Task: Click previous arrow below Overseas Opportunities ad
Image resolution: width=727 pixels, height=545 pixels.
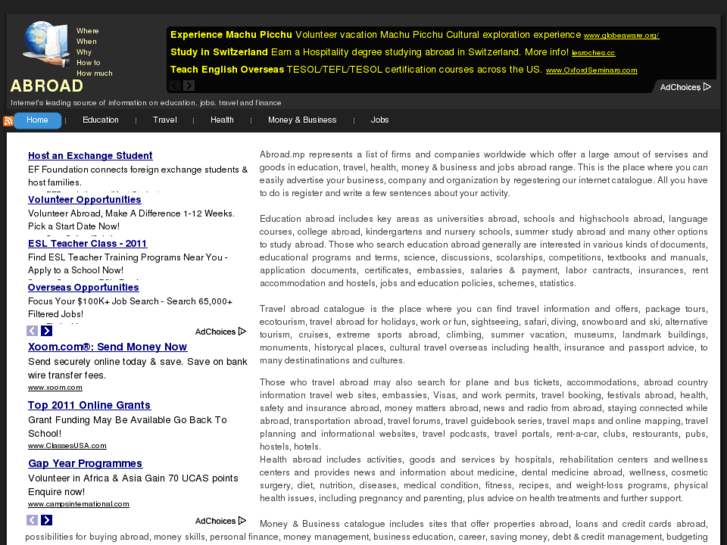Action: pos(32,331)
